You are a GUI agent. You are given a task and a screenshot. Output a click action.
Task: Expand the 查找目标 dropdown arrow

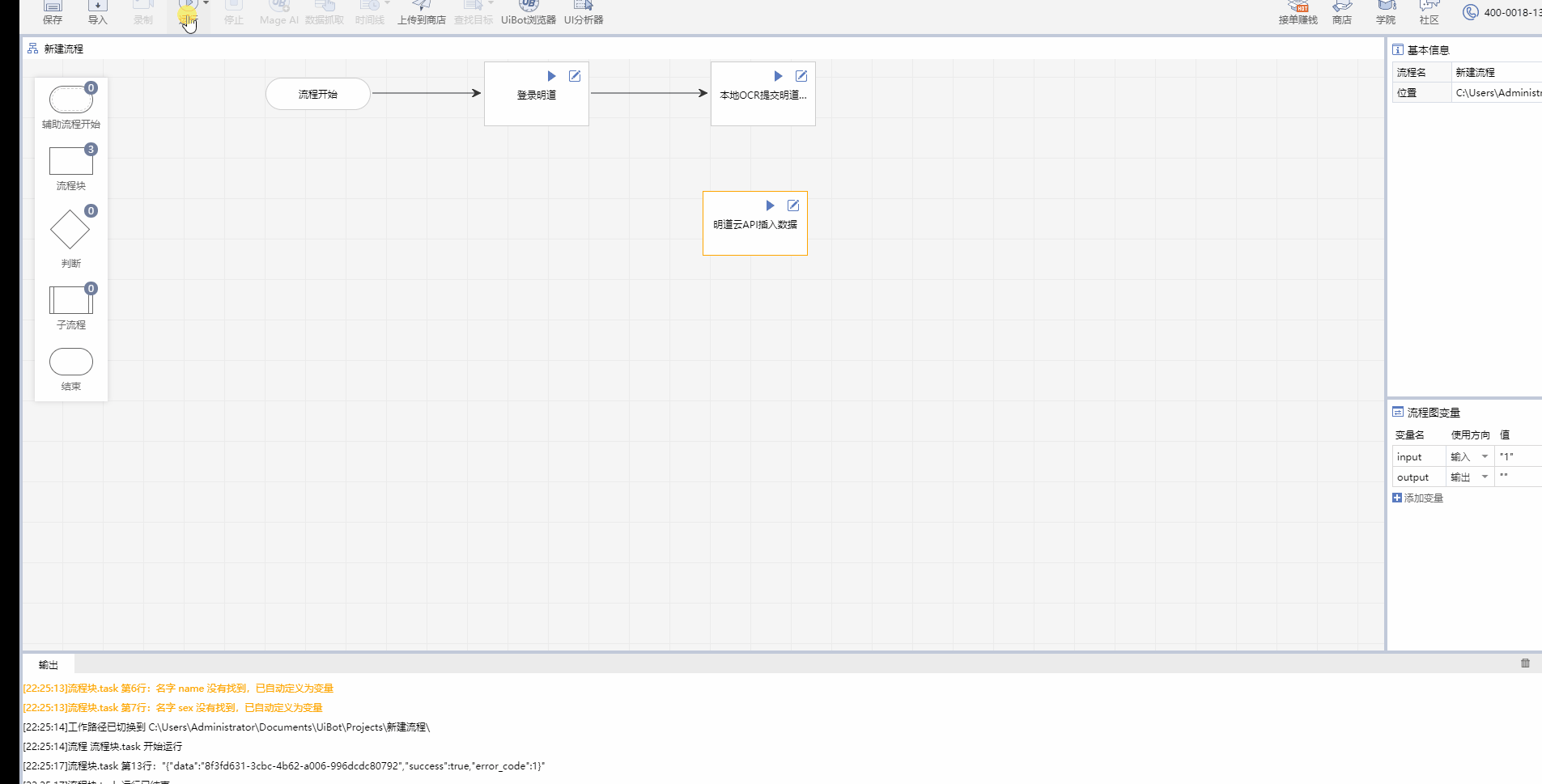coord(491,3)
